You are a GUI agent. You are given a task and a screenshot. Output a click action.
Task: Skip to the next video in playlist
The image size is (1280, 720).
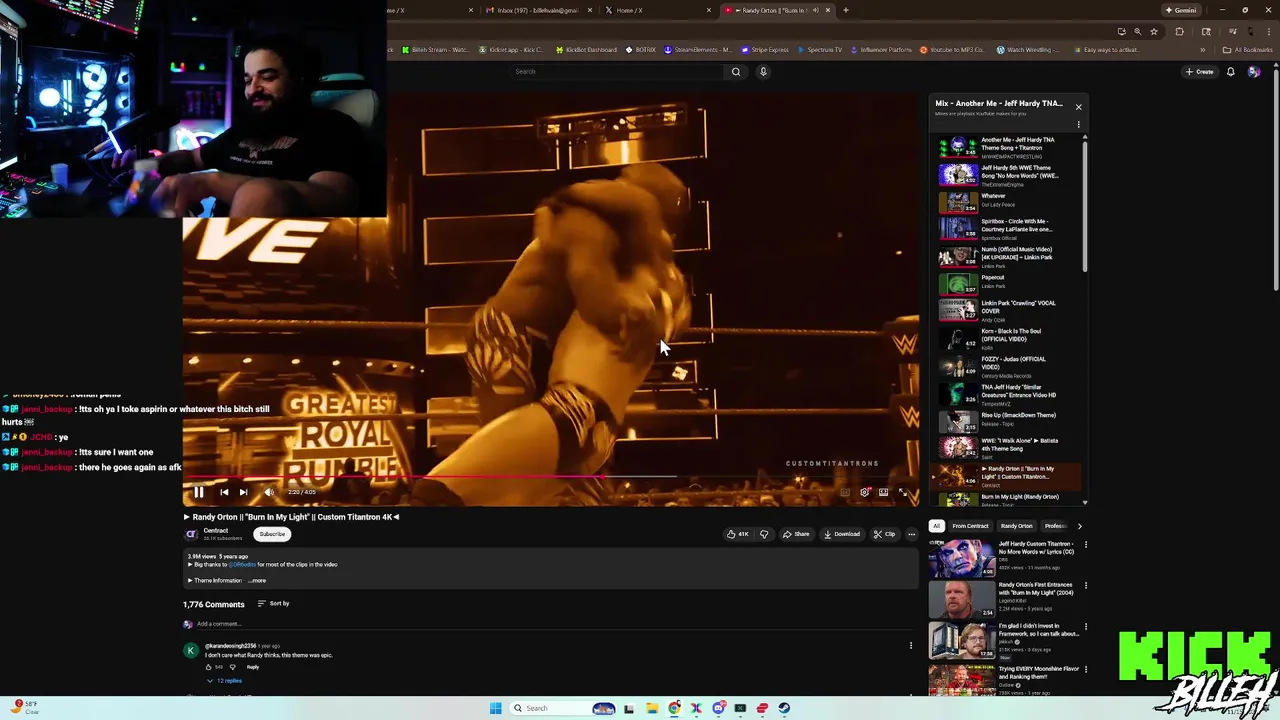(243, 492)
